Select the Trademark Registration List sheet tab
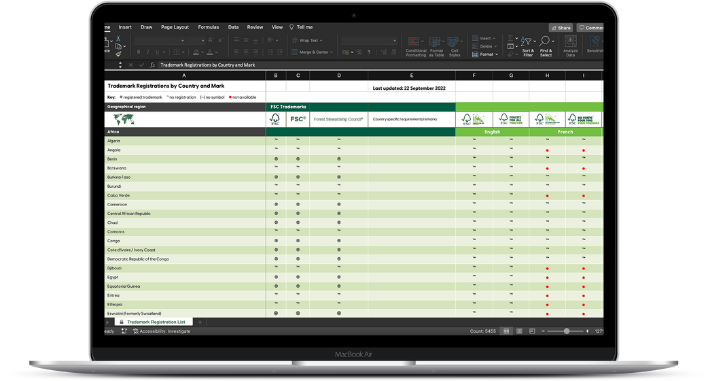The height and width of the screenshot is (381, 709). (x=154, y=322)
